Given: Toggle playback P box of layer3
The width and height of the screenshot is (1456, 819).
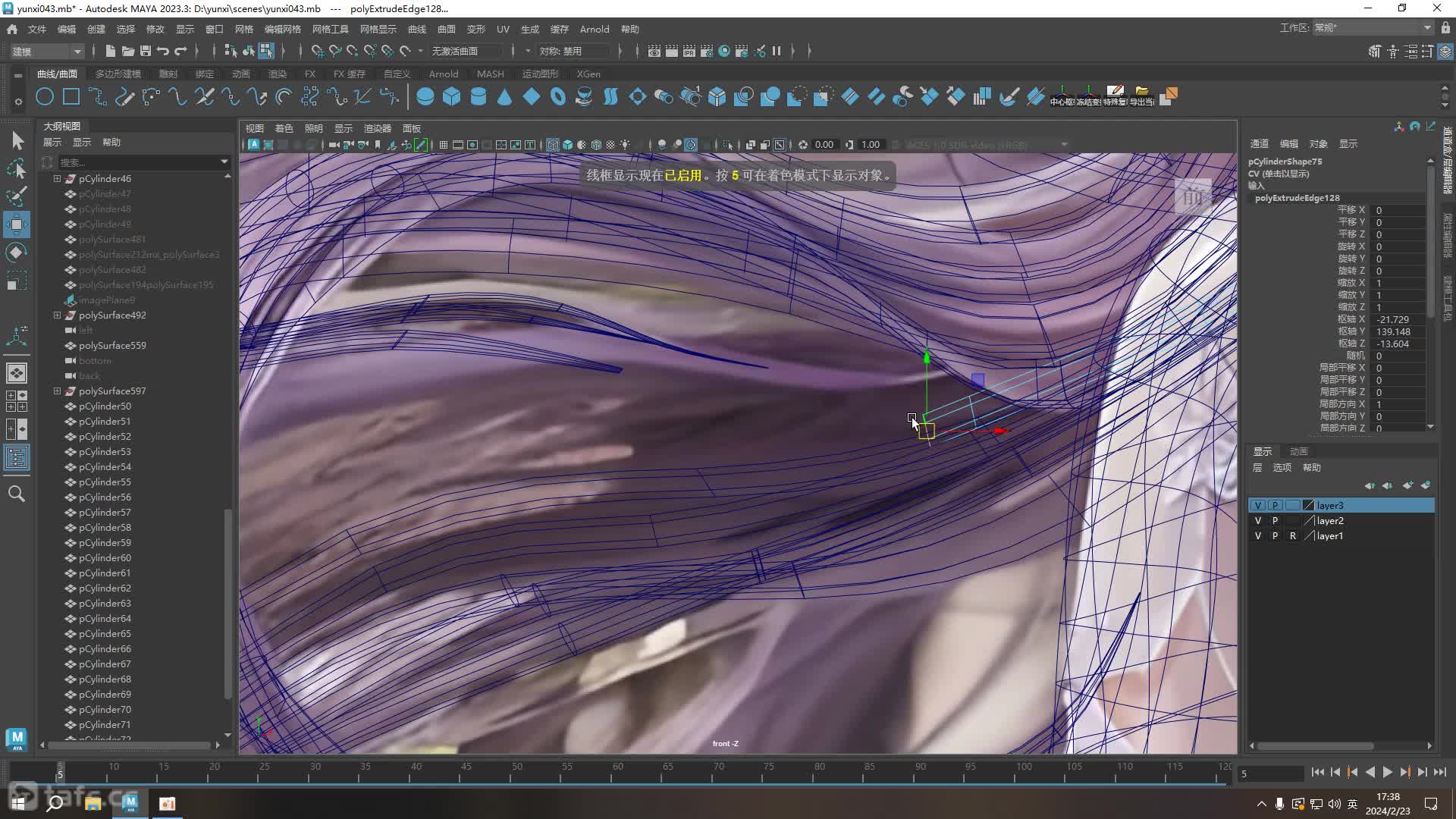Looking at the screenshot, I should 1276,505.
